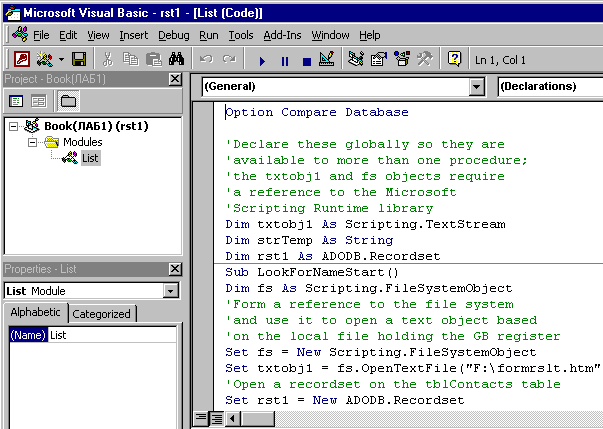
Task: Click the Undo arrow icon
Action: (206, 59)
